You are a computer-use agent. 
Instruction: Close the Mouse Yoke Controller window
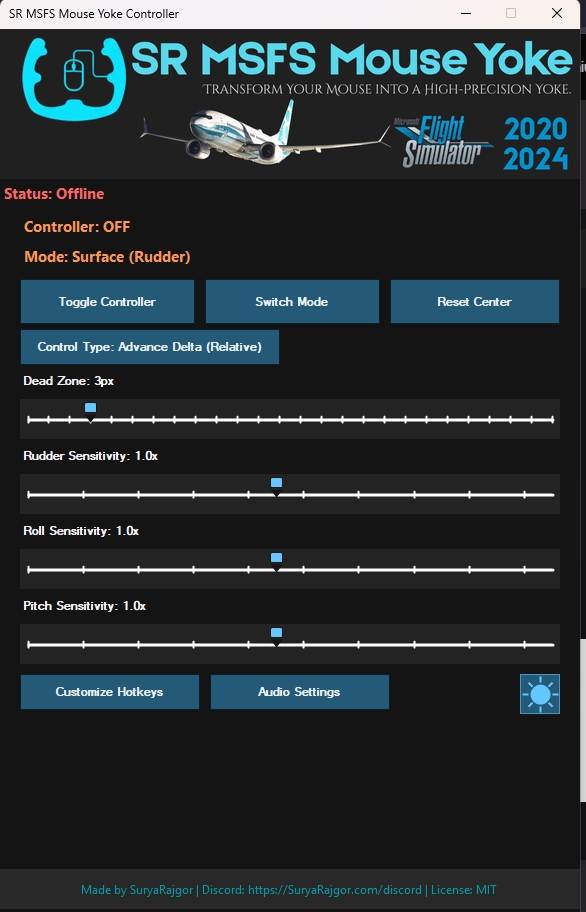pyautogui.click(x=556, y=13)
